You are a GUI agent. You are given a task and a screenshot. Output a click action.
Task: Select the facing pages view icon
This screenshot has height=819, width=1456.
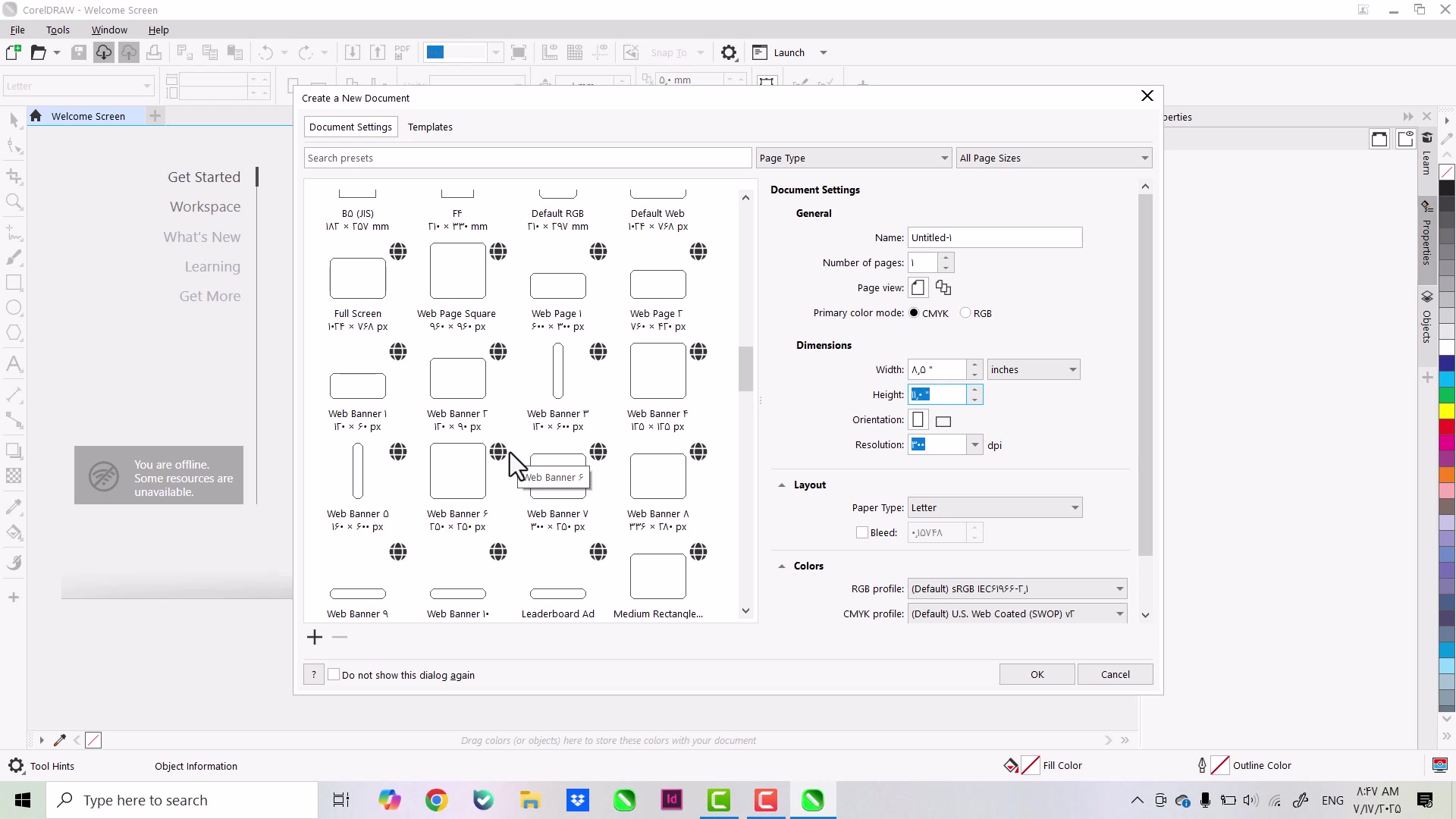pos(943,287)
